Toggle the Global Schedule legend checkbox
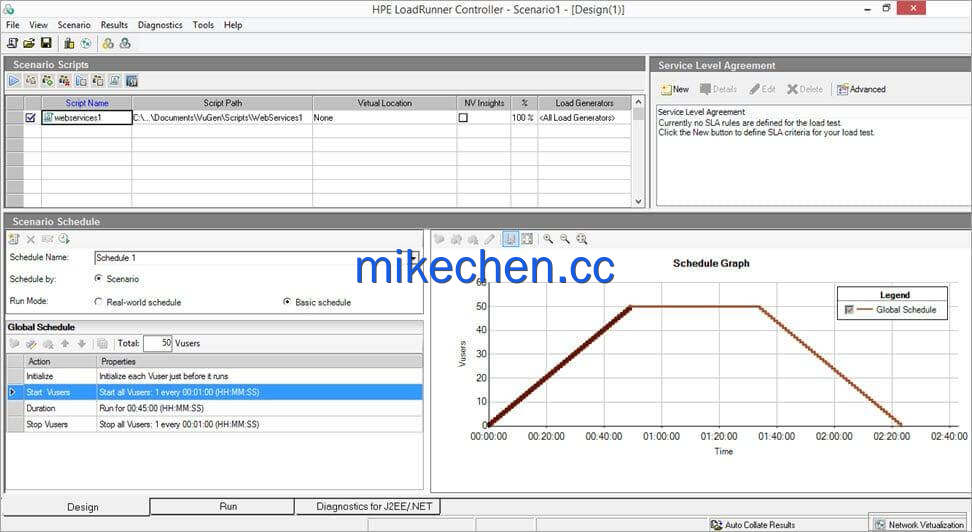The width and height of the screenshot is (972, 532). 849,309
